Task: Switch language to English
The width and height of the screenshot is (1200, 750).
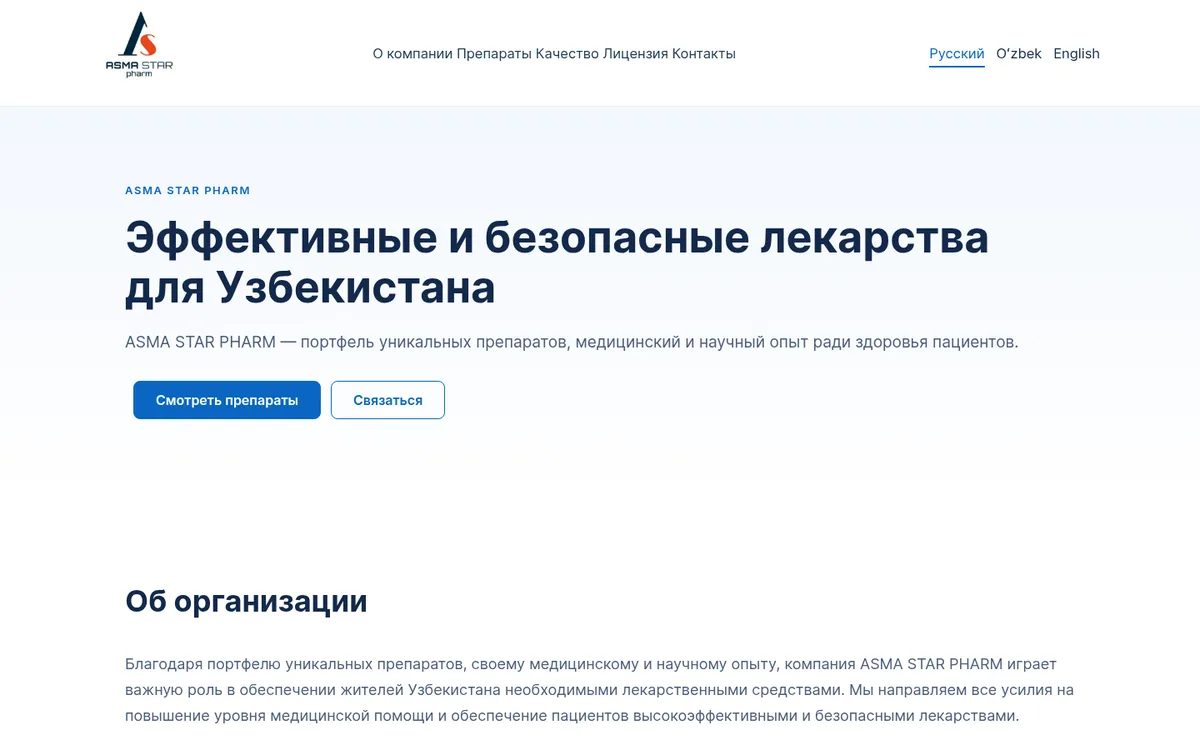Action: pos(1076,54)
